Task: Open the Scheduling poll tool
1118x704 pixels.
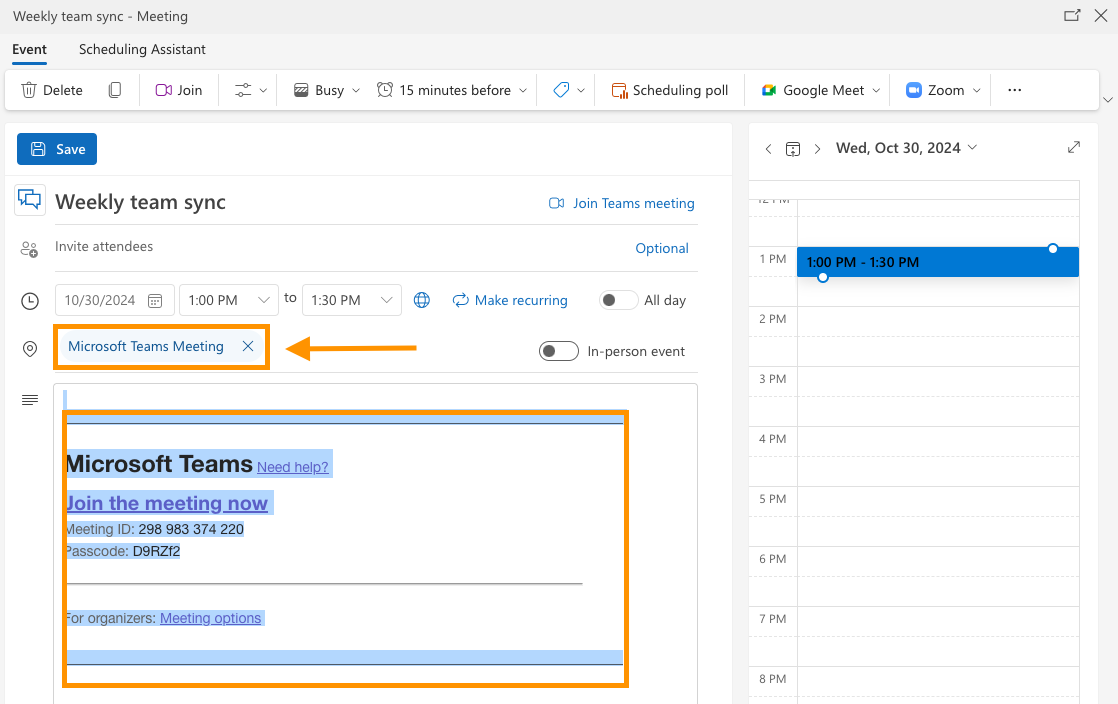Action: point(670,90)
